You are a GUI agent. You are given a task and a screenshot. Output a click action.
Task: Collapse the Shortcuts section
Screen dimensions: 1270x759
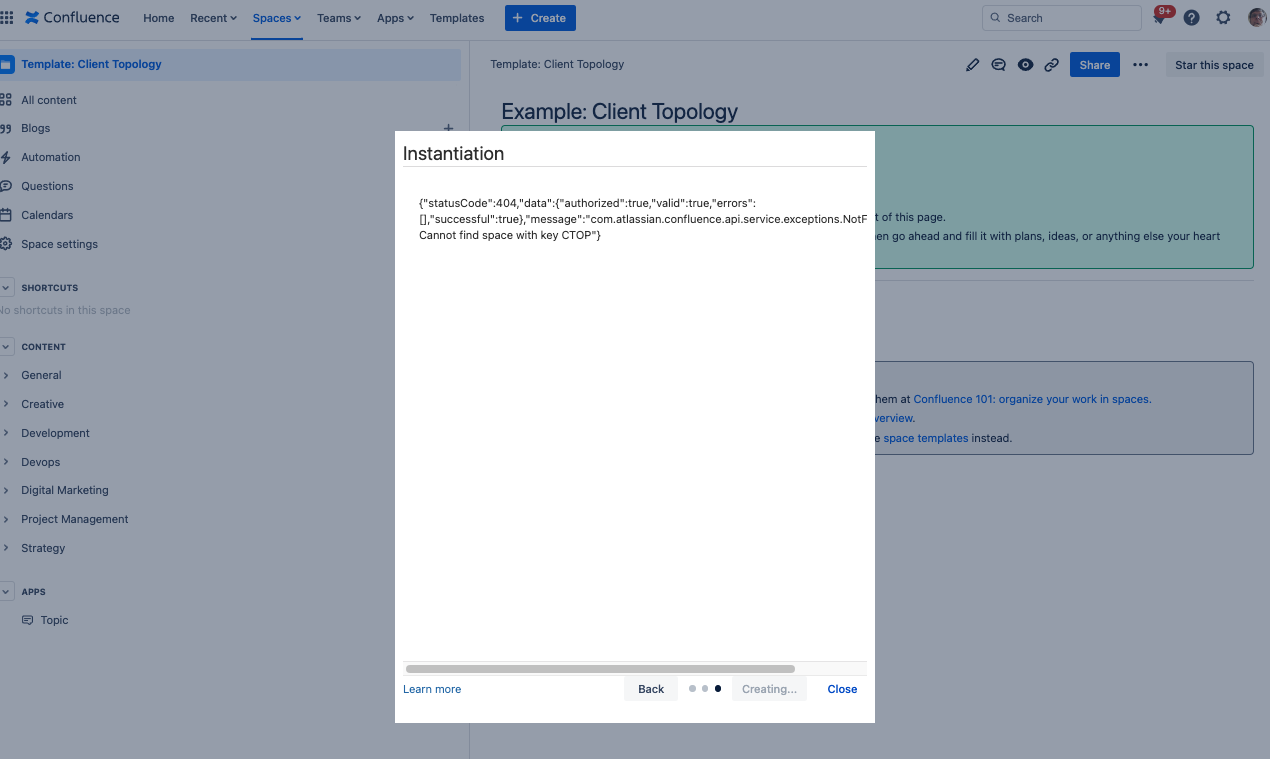tap(6, 288)
